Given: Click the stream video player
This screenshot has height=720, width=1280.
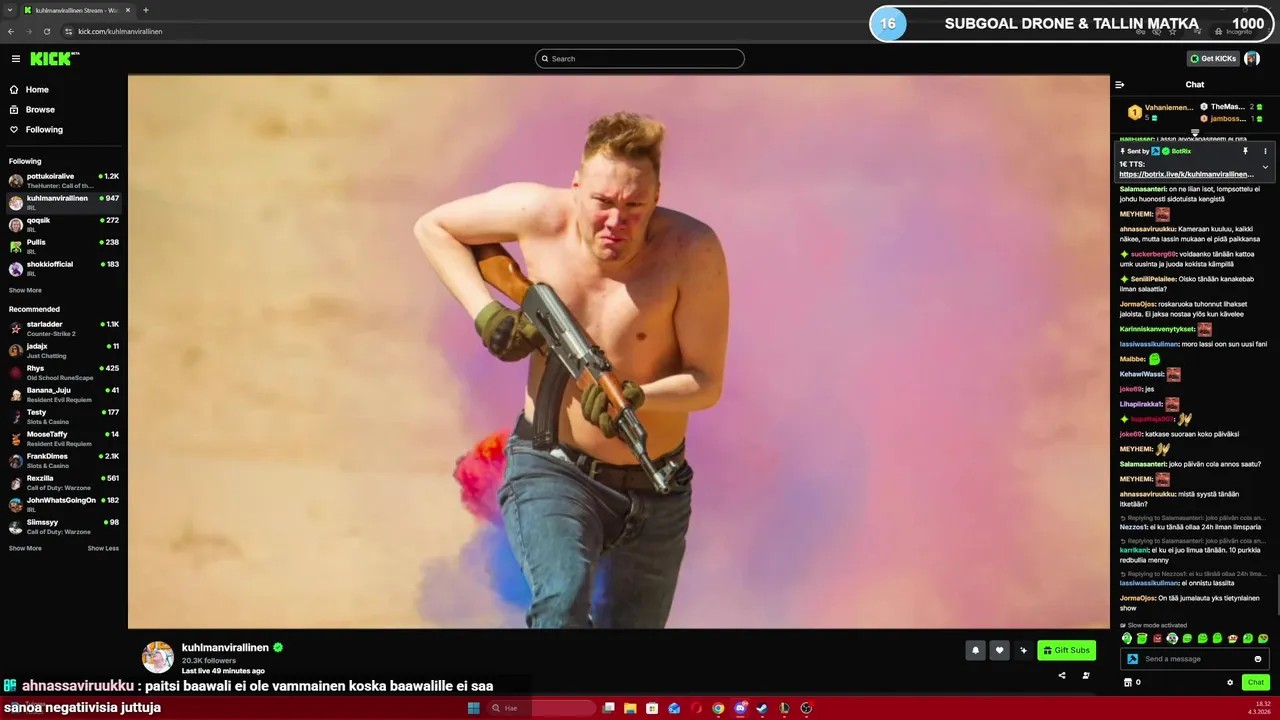Looking at the screenshot, I should (619, 352).
